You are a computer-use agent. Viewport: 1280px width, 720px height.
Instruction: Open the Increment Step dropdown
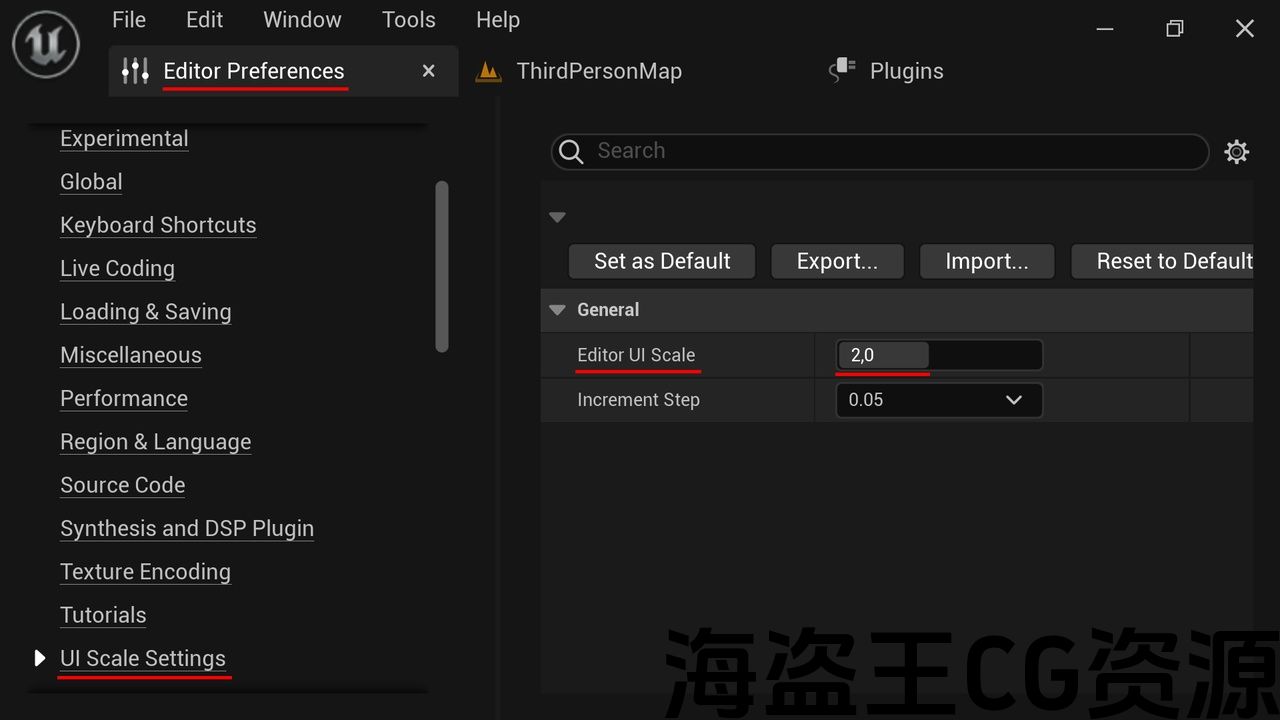coord(939,400)
